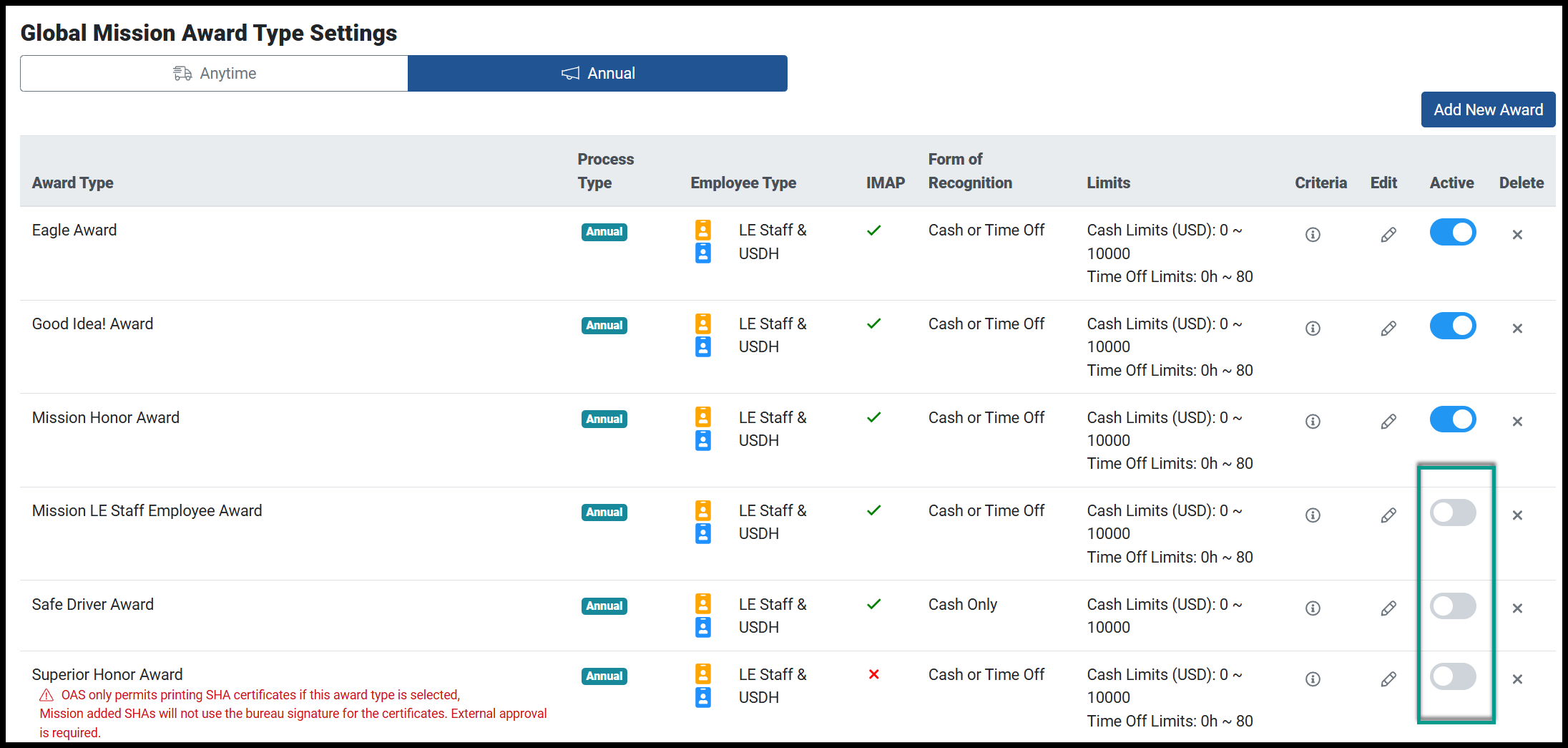Enable the Safe Driver Award toggle

click(1453, 606)
